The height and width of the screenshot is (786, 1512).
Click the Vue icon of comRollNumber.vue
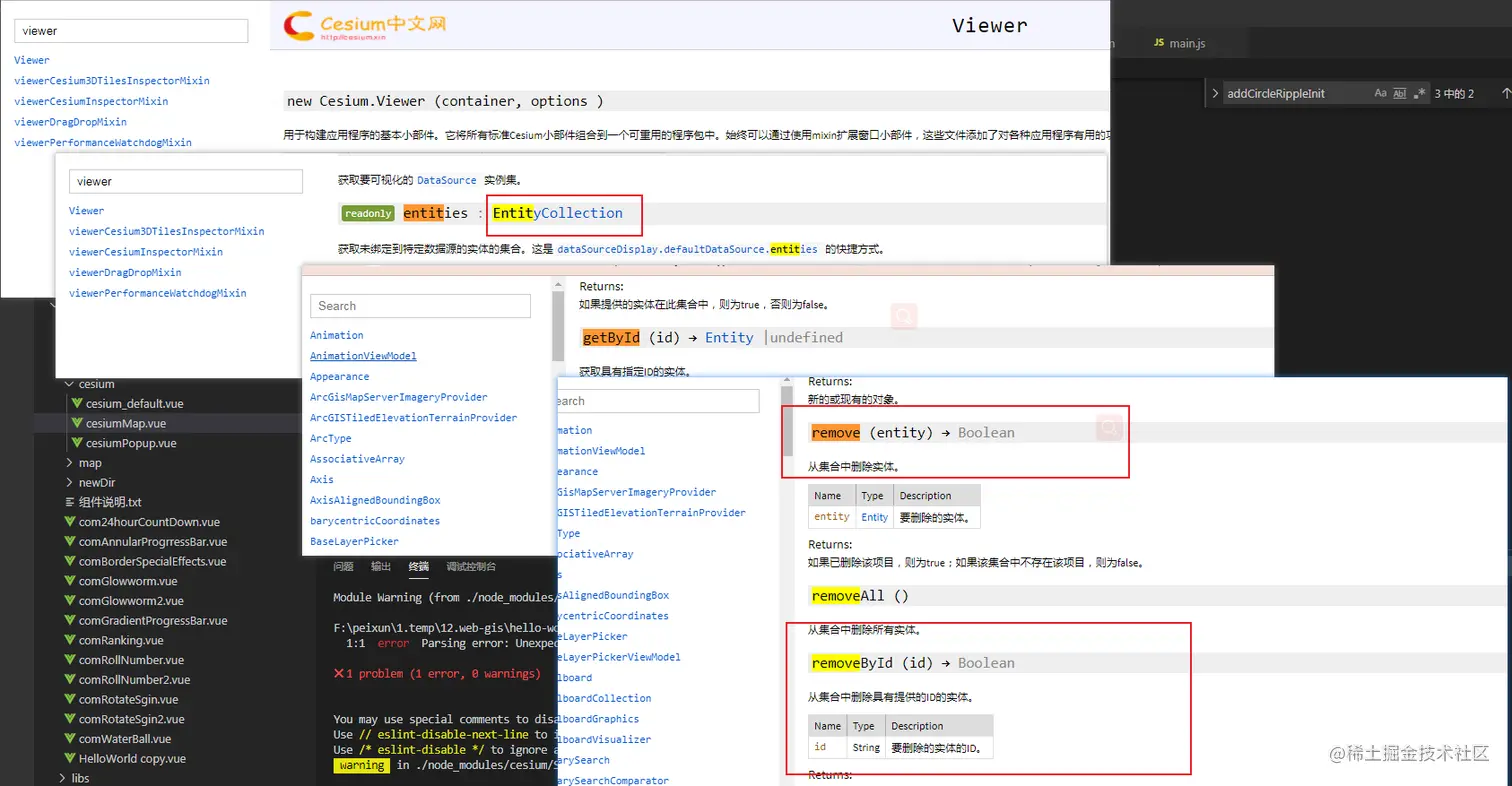pos(69,660)
